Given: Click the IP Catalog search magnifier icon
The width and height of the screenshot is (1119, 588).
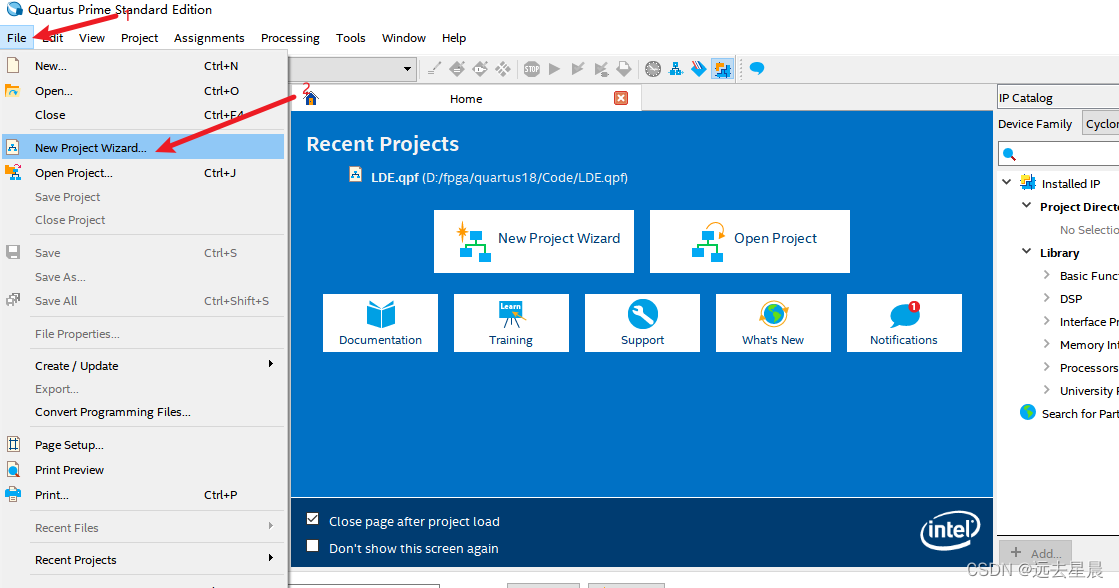Looking at the screenshot, I should point(1009,153).
